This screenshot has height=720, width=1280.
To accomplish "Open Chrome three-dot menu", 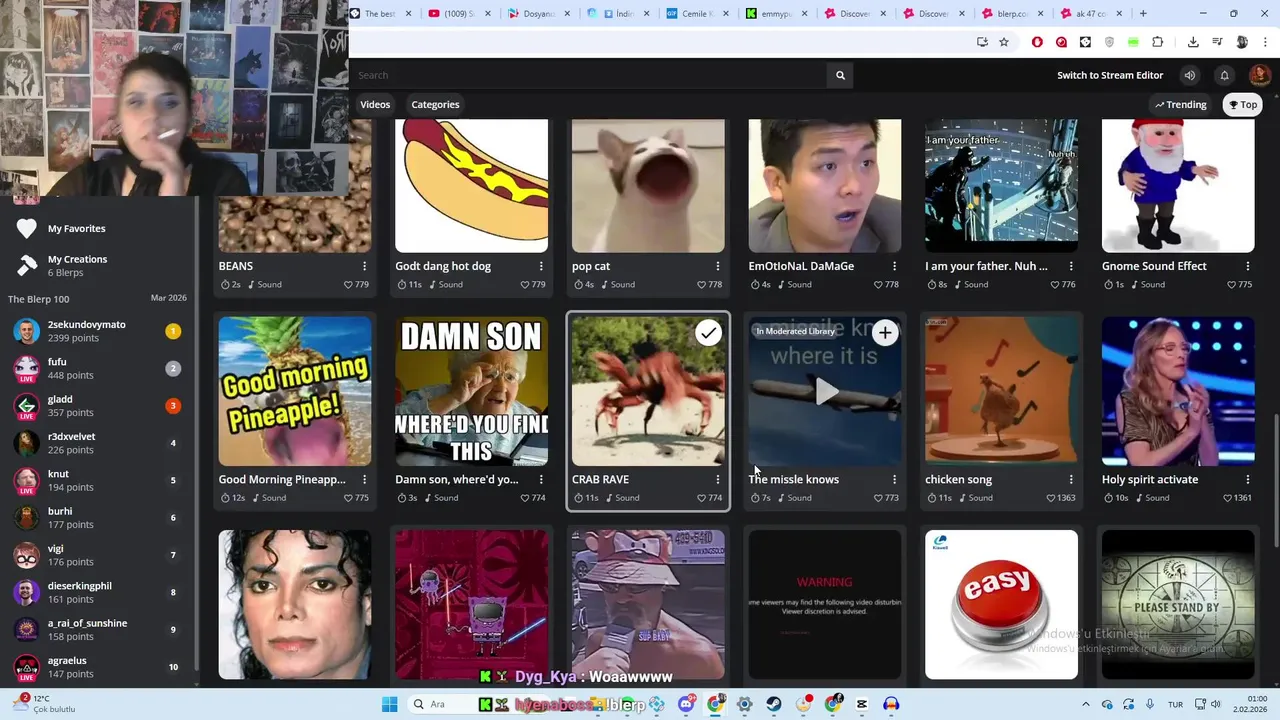I will click(1265, 42).
